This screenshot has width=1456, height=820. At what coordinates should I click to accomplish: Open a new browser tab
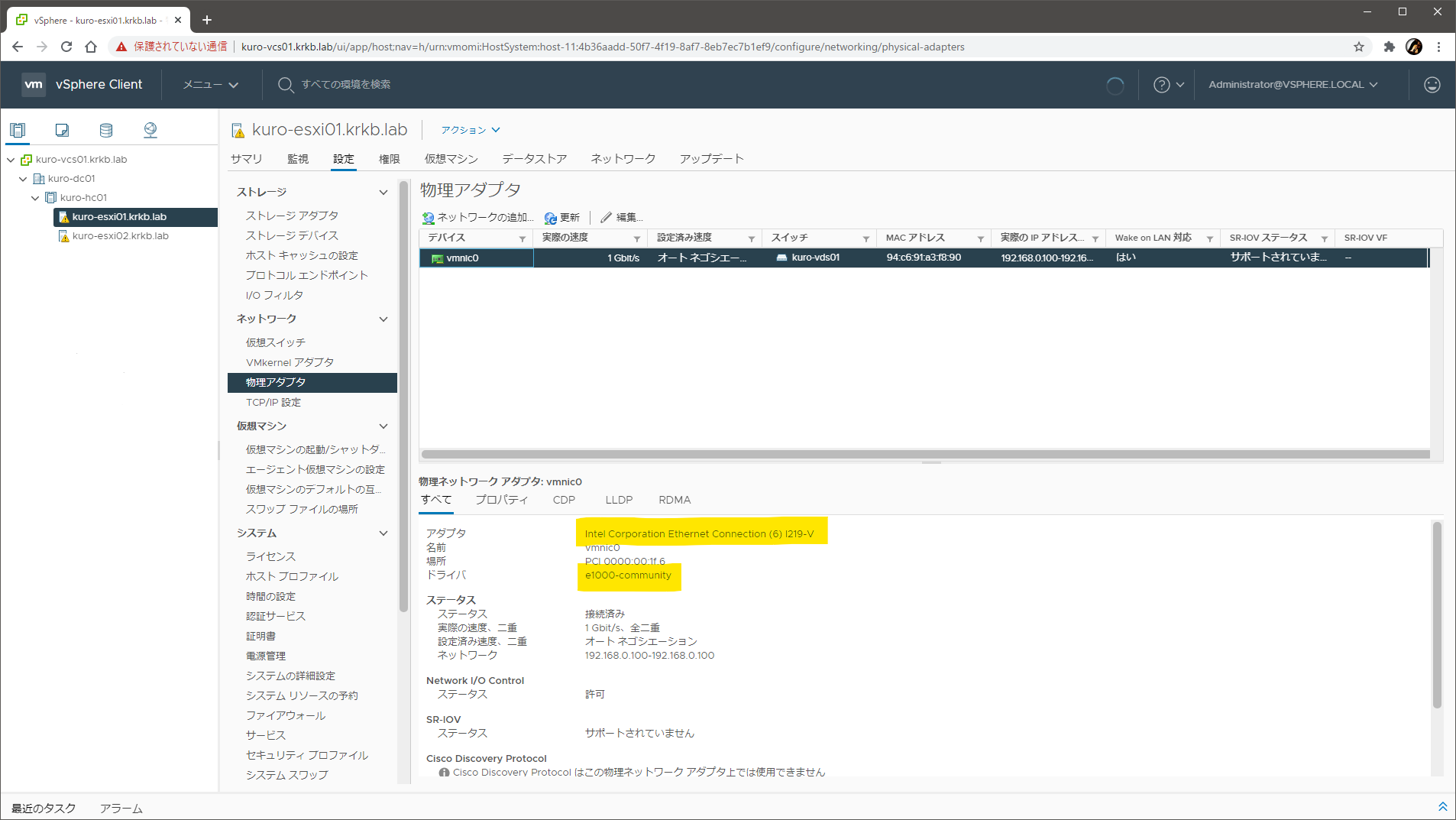tap(207, 20)
